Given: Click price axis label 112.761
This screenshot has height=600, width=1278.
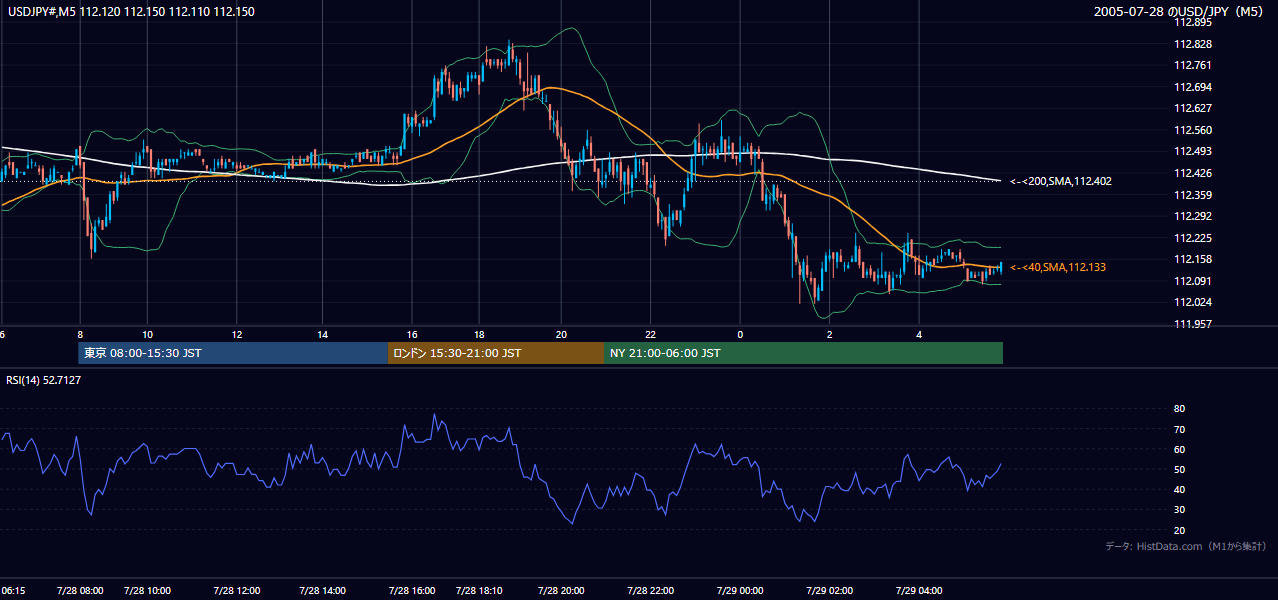Looking at the screenshot, I should point(1192,65).
